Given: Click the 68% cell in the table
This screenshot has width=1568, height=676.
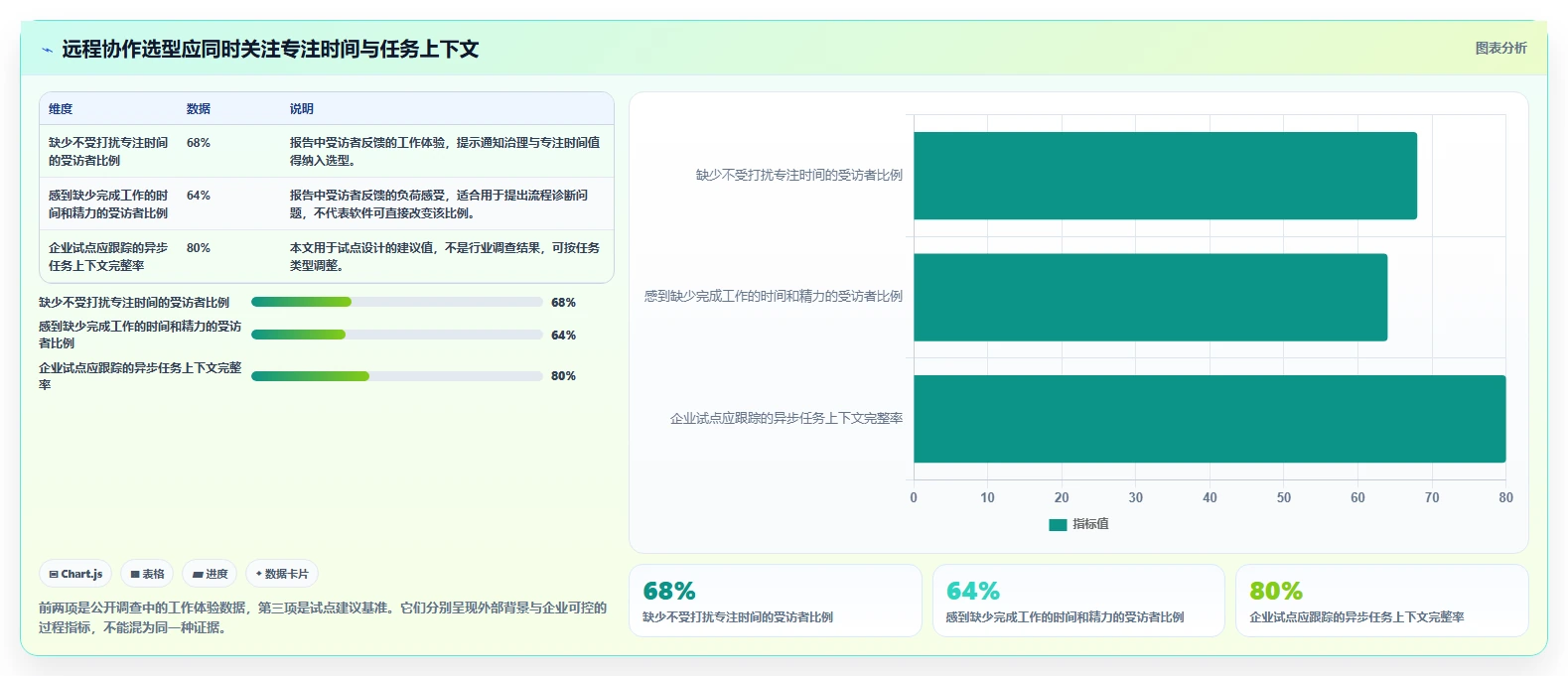Looking at the screenshot, I should coord(199,143).
